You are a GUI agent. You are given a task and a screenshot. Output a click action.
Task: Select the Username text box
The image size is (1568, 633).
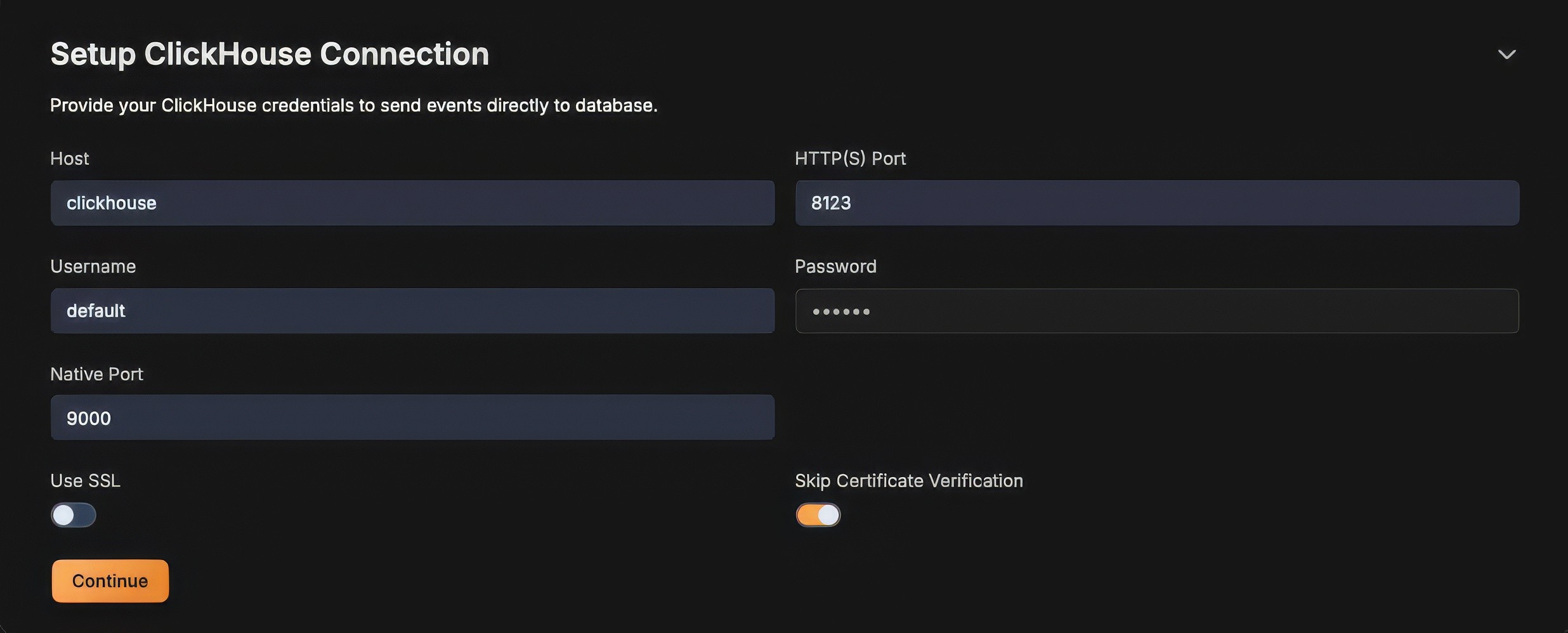(412, 311)
